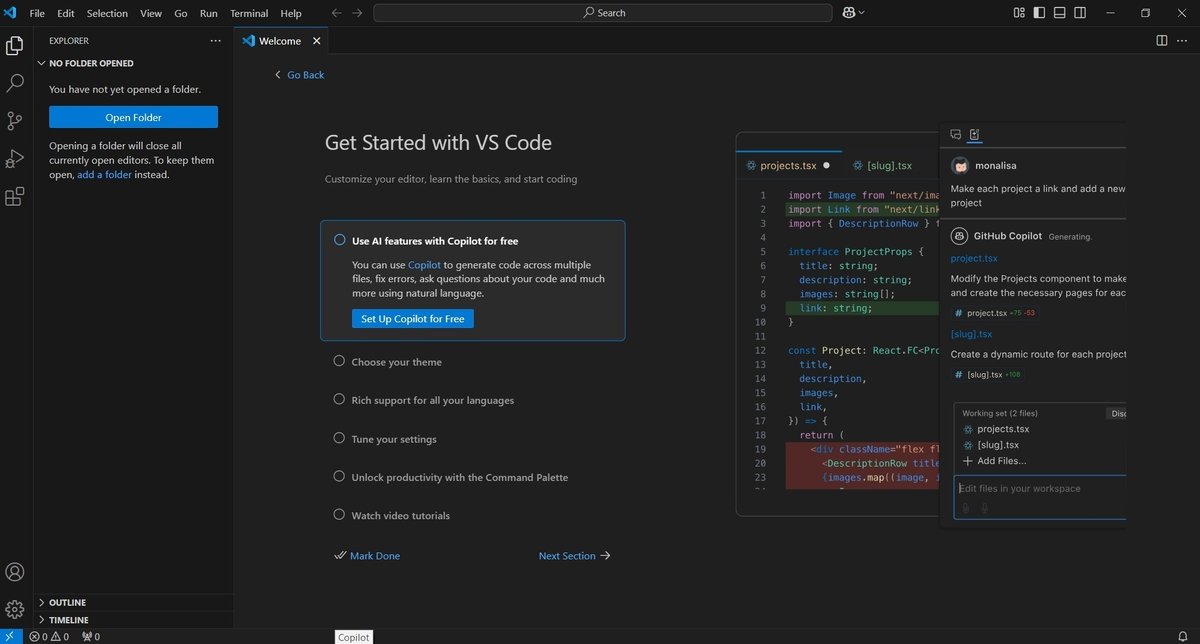Open the Accounts menu icon

coord(15,572)
